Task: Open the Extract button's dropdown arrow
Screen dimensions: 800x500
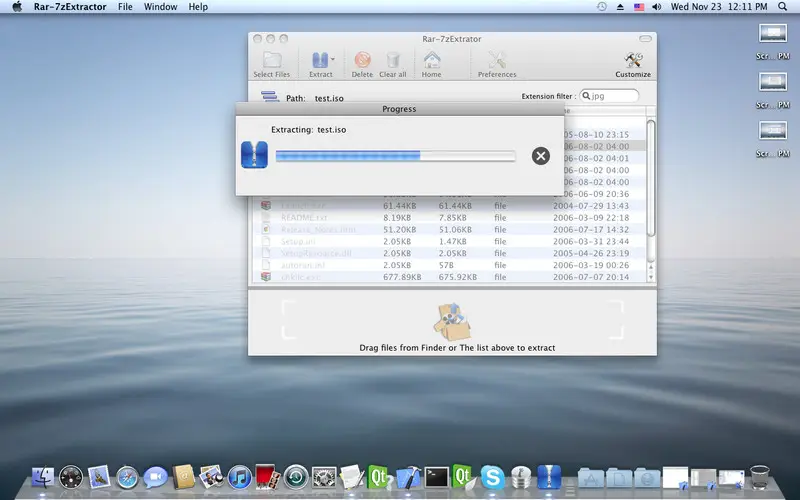Action: pyautogui.click(x=333, y=59)
